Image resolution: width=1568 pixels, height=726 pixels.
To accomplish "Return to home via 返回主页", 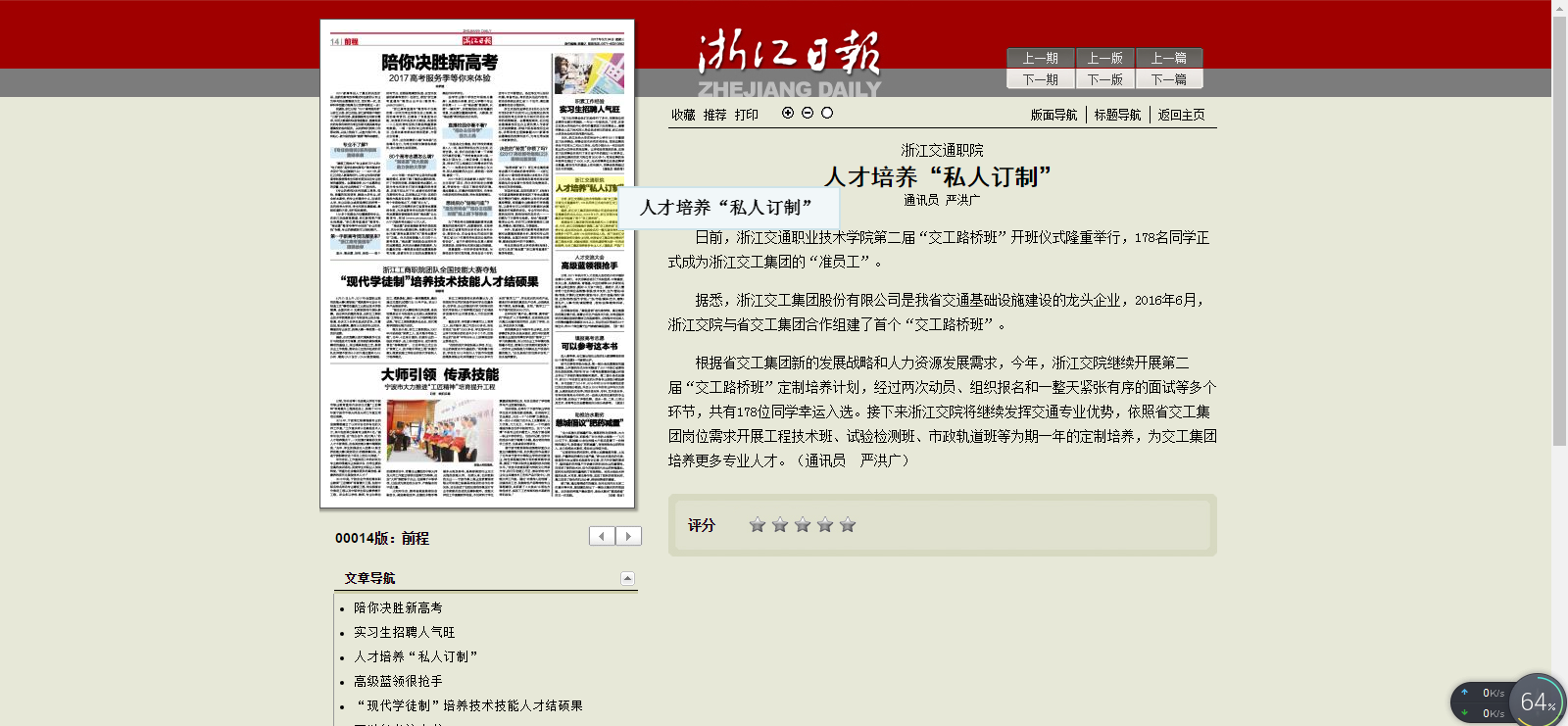I will tap(1181, 115).
